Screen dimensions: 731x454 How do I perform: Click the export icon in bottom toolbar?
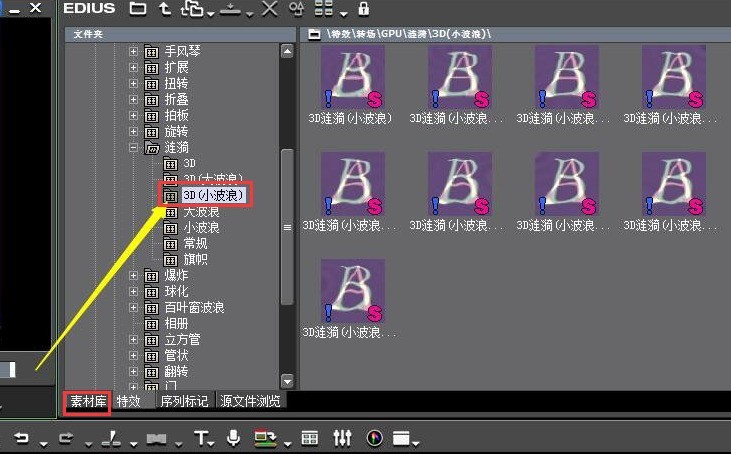(265, 438)
